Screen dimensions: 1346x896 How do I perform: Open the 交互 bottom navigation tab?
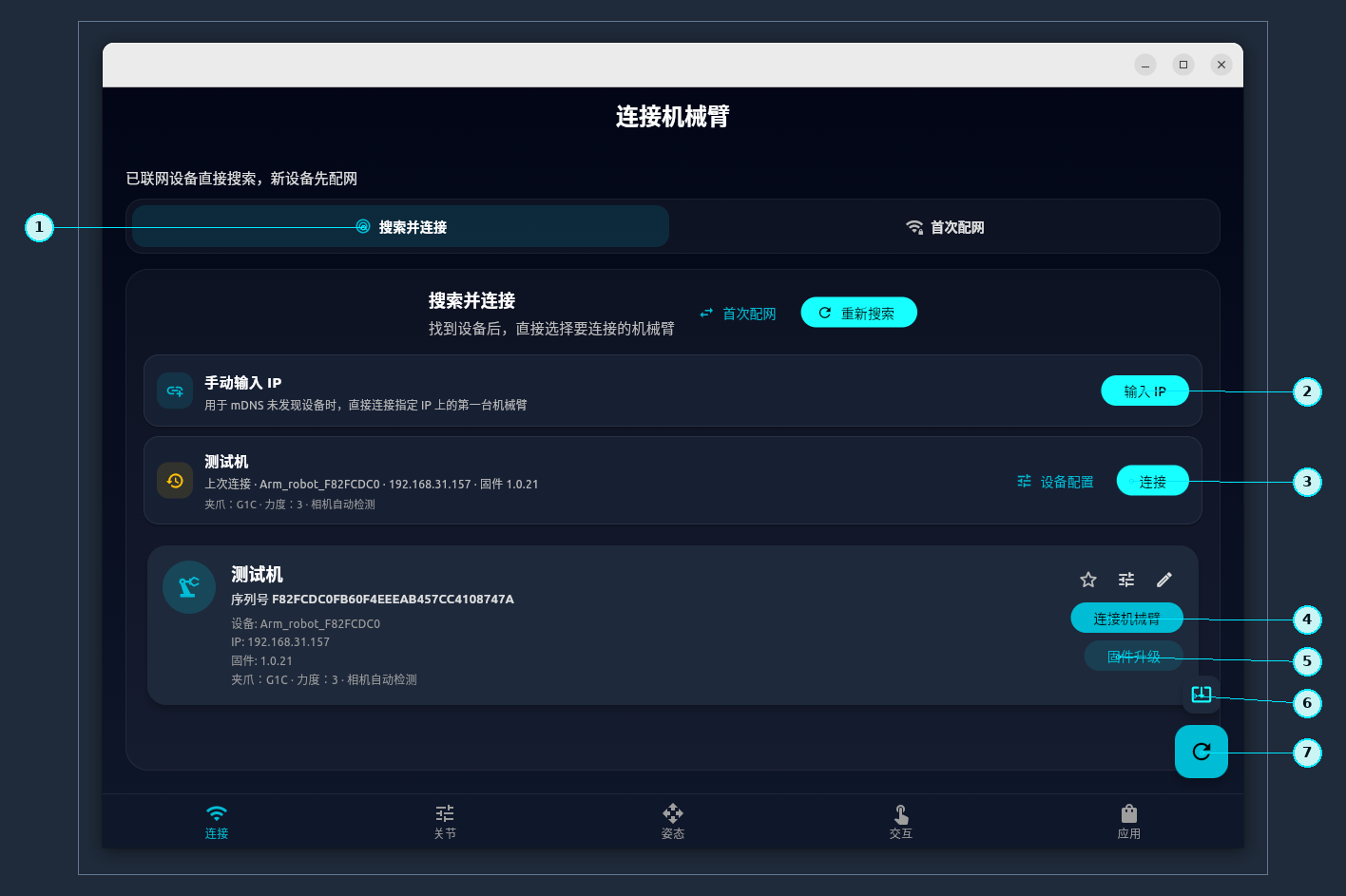(x=901, y=822)
